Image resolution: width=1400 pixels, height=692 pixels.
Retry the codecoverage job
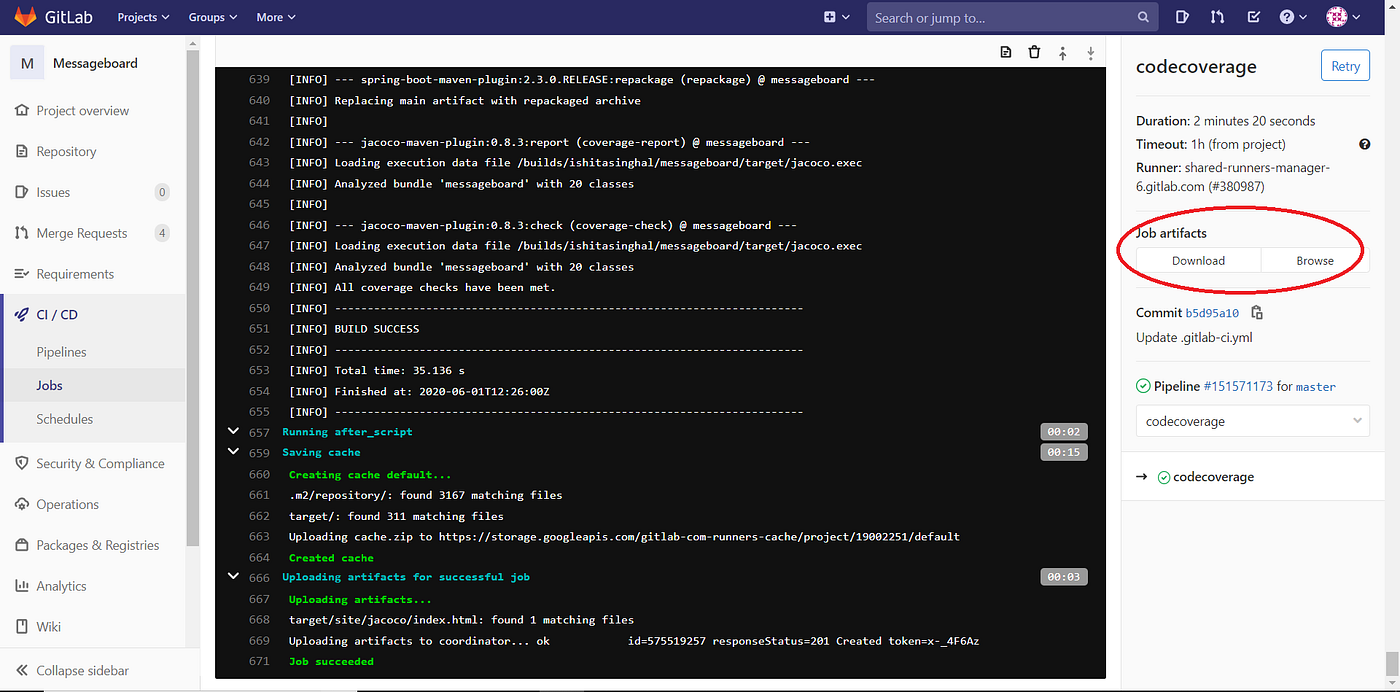tap(1344, 65)
